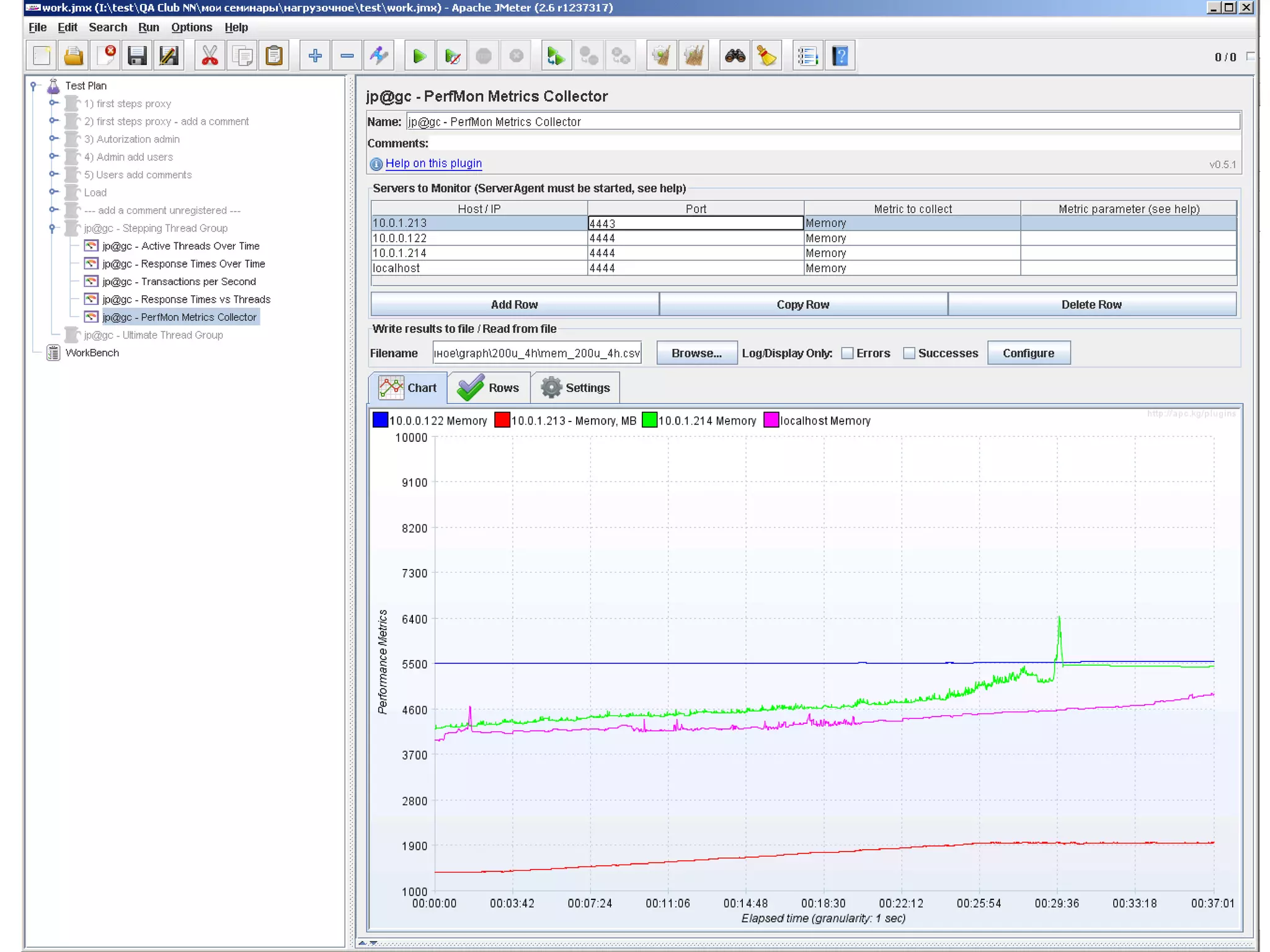The image size is (1270, 952).
Task: Enable the Errors checkbox
Action: [847, 353]
